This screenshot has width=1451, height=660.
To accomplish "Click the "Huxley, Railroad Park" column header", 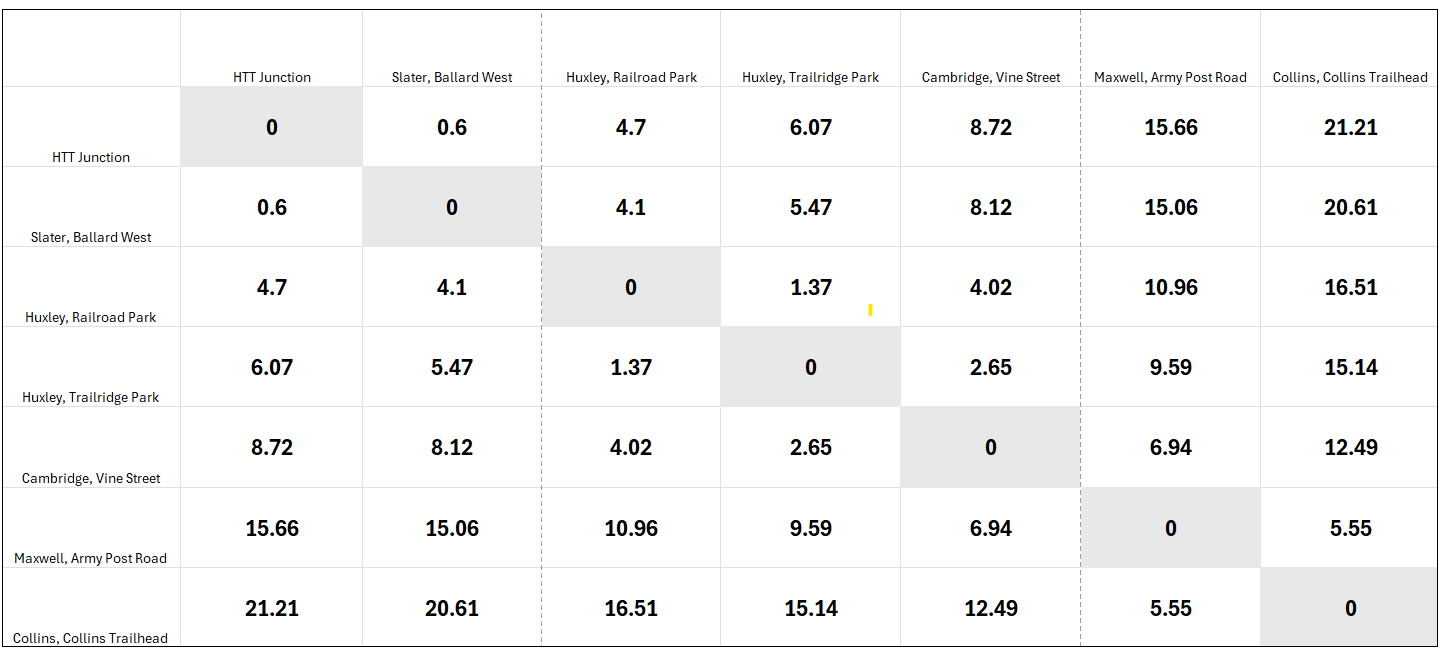I will [631, 77].
